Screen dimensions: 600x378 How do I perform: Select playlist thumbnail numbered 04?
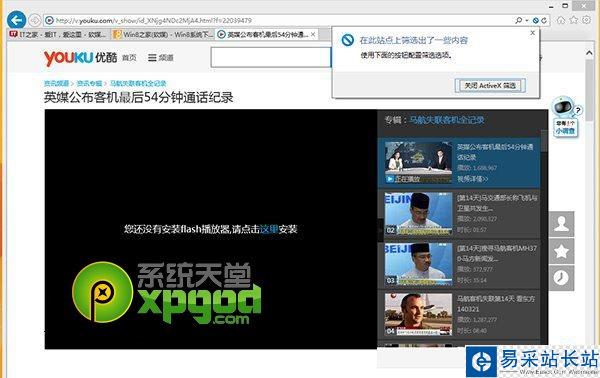tap(418, 314)
